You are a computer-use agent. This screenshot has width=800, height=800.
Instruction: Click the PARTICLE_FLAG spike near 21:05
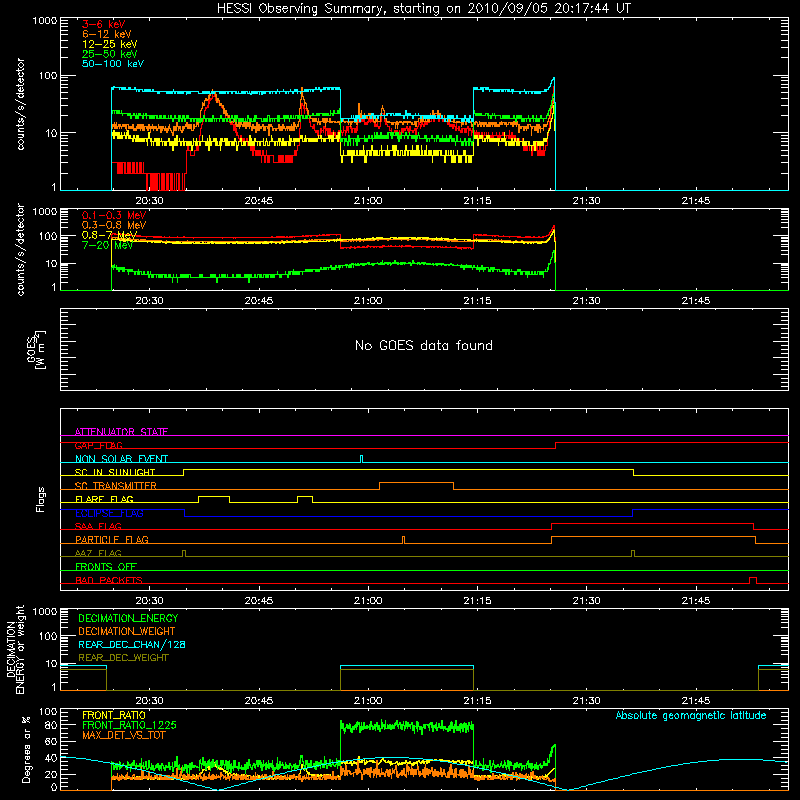(x=404, y=540)
